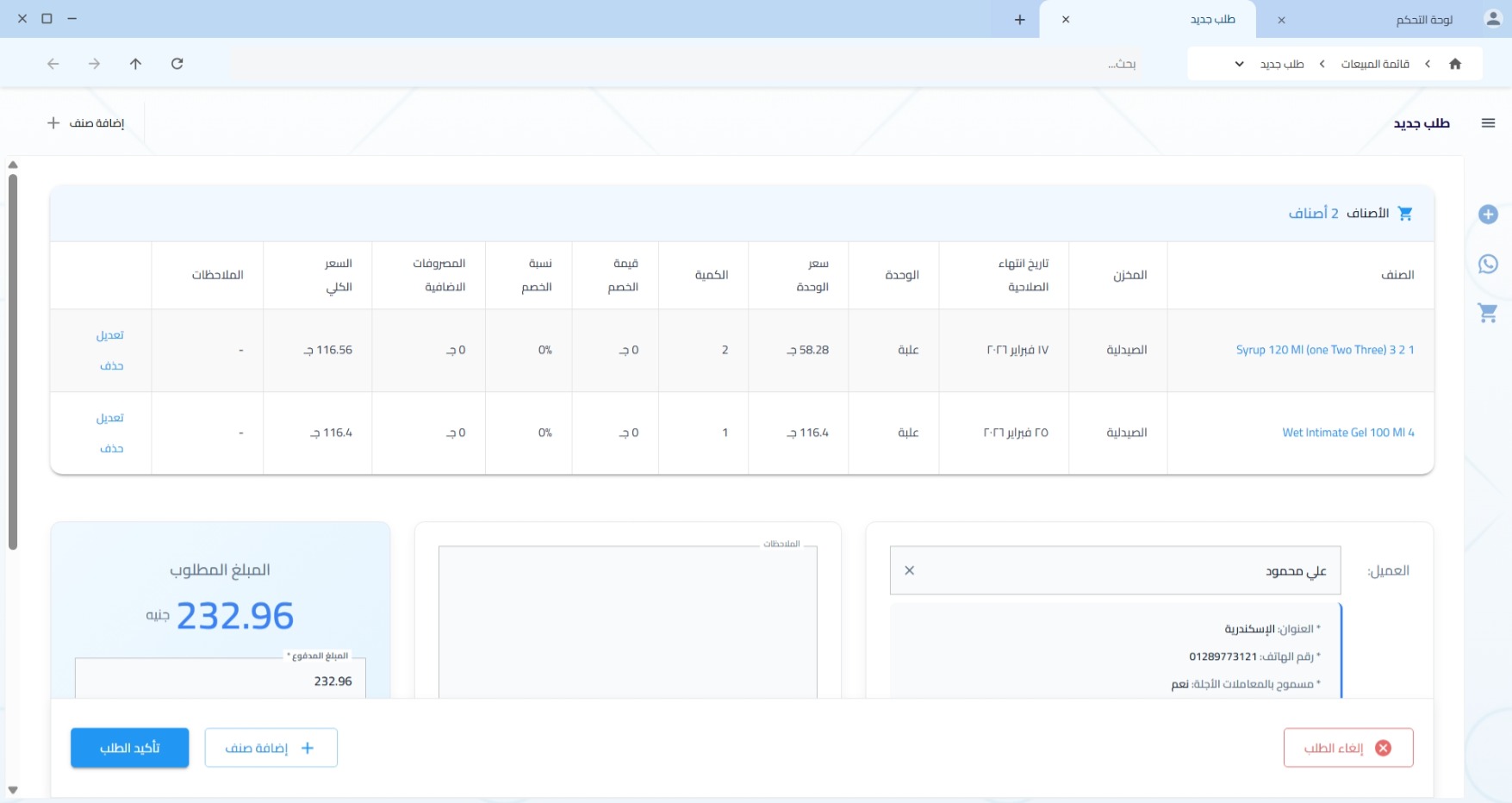This screenshot has height=803, width=1512.
Task: Open Syrup 120 Ml item link
Action: (1325, 350)
